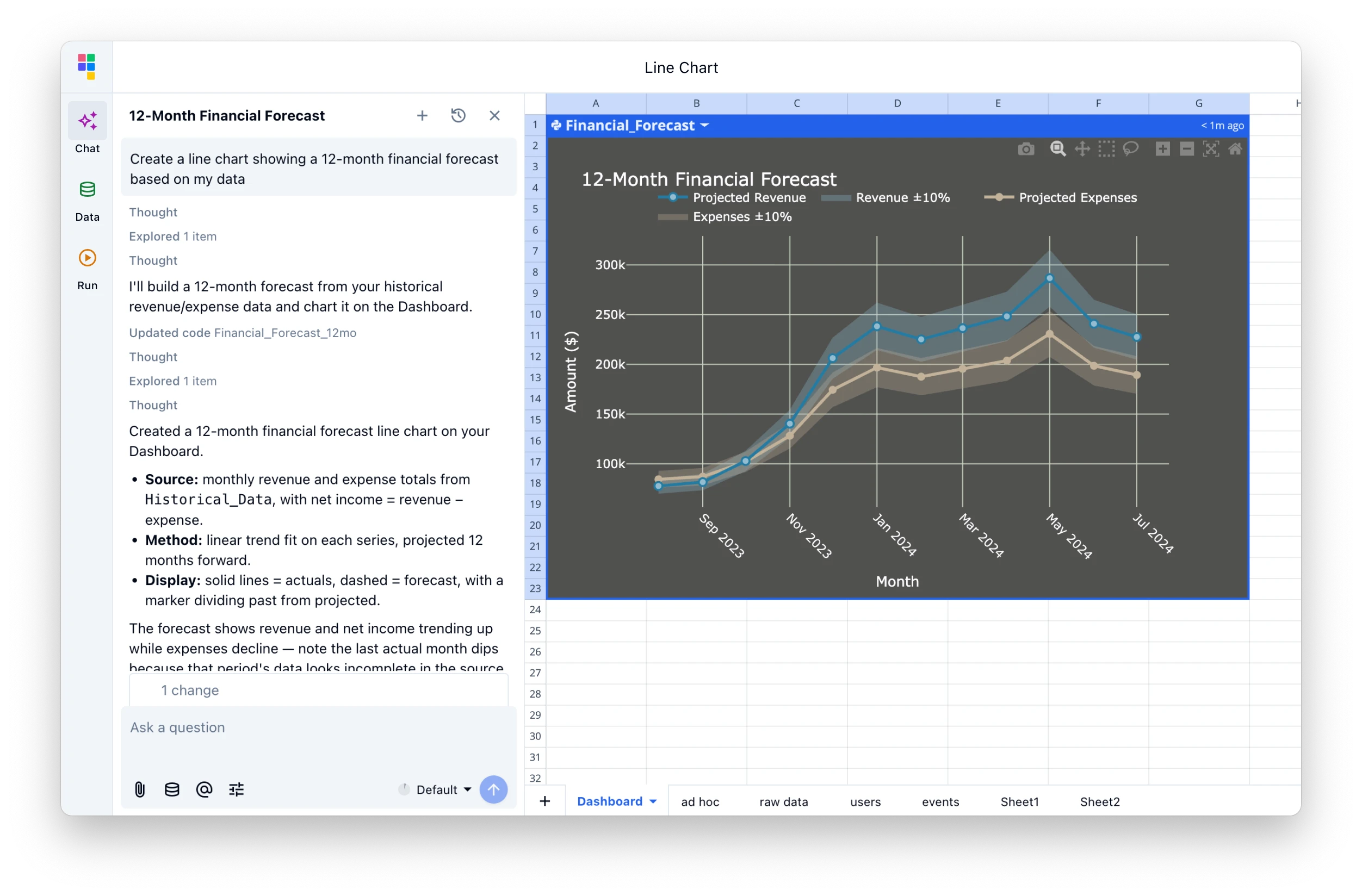This screenshot has width=1362, height=896.
Task: Click the database icon below chat input
Action: pyautogui.click(x=172, y=789)
